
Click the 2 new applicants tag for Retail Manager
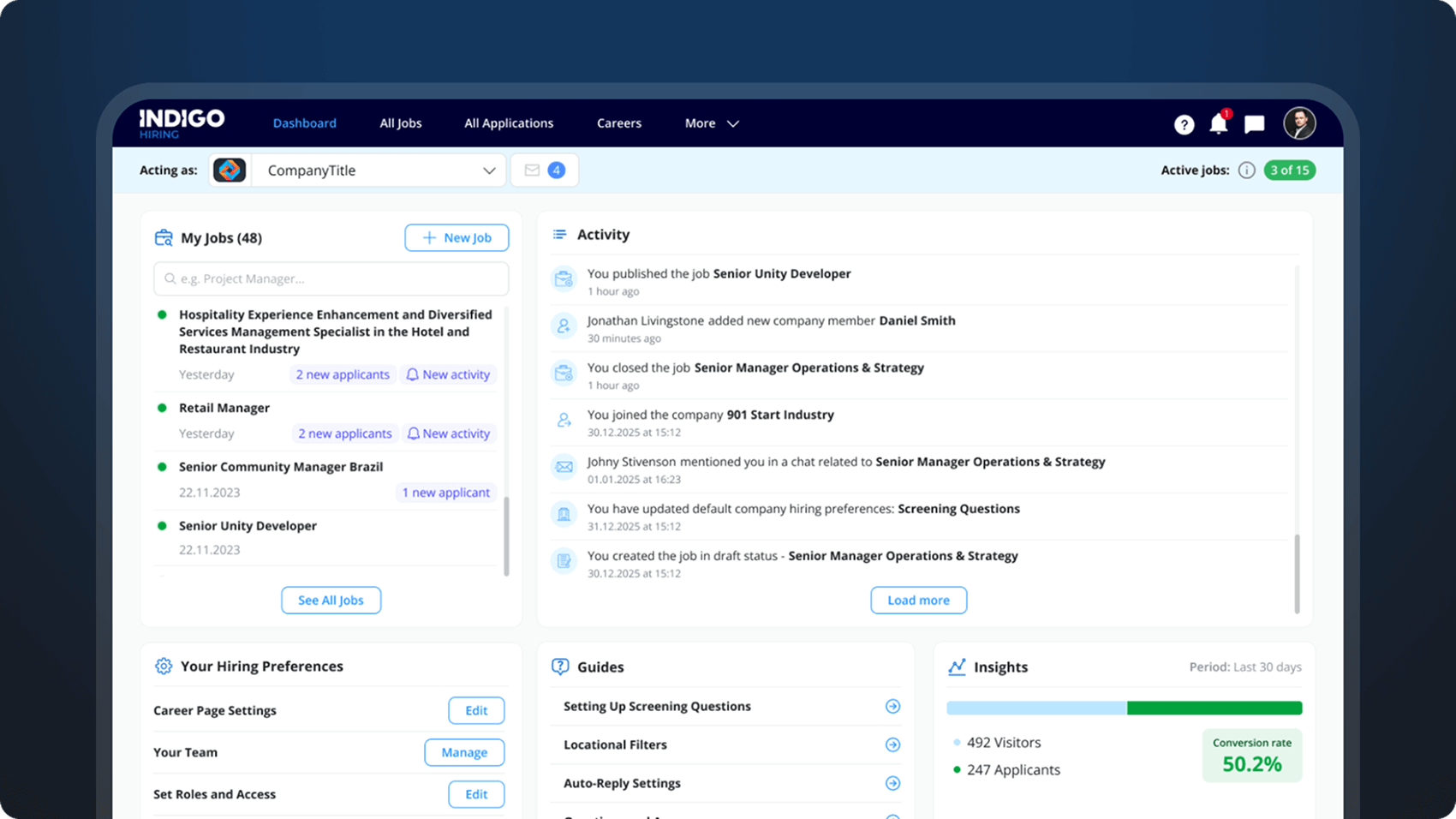click(344, 434)
